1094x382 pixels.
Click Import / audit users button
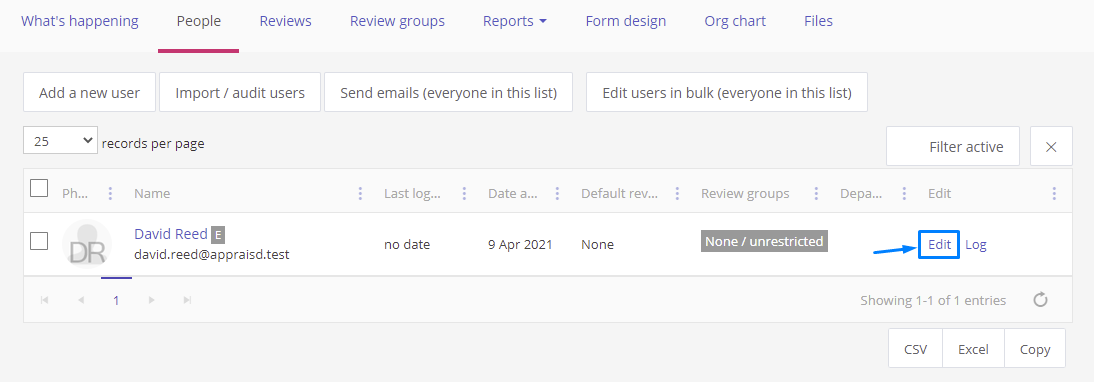tap(240, 92)
